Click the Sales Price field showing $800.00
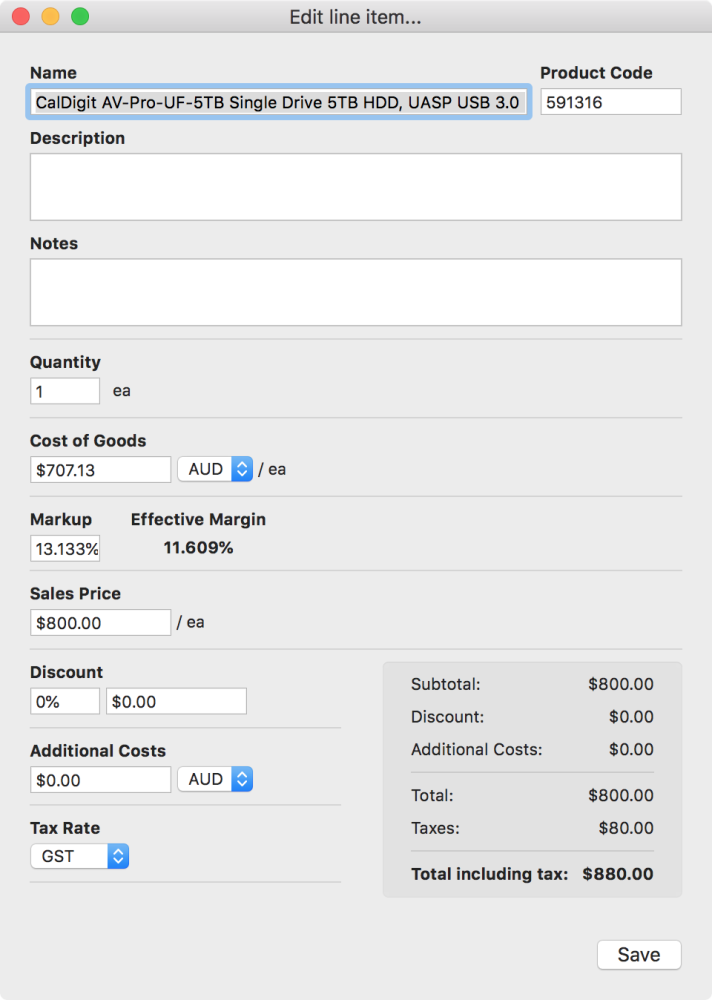Screen dimensions: 712x1000 tap(100, 622)
